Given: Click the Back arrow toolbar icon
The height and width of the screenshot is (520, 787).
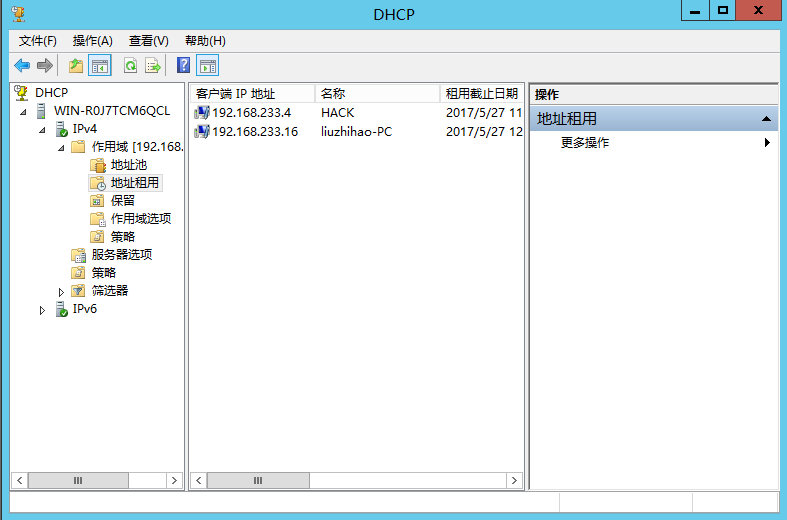Looking at the screenshot, I should (21, 66).
